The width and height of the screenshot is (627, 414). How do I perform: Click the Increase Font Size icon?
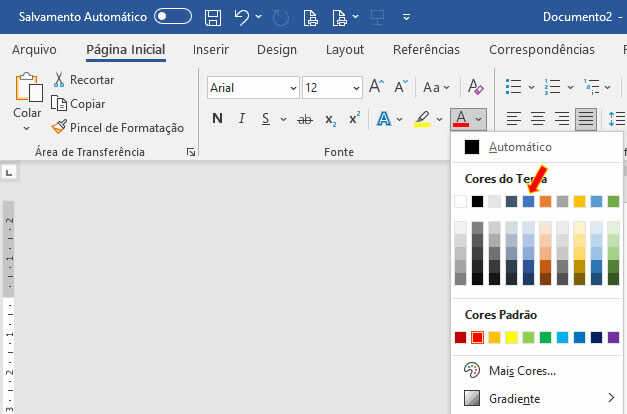(x=376, y=86)
